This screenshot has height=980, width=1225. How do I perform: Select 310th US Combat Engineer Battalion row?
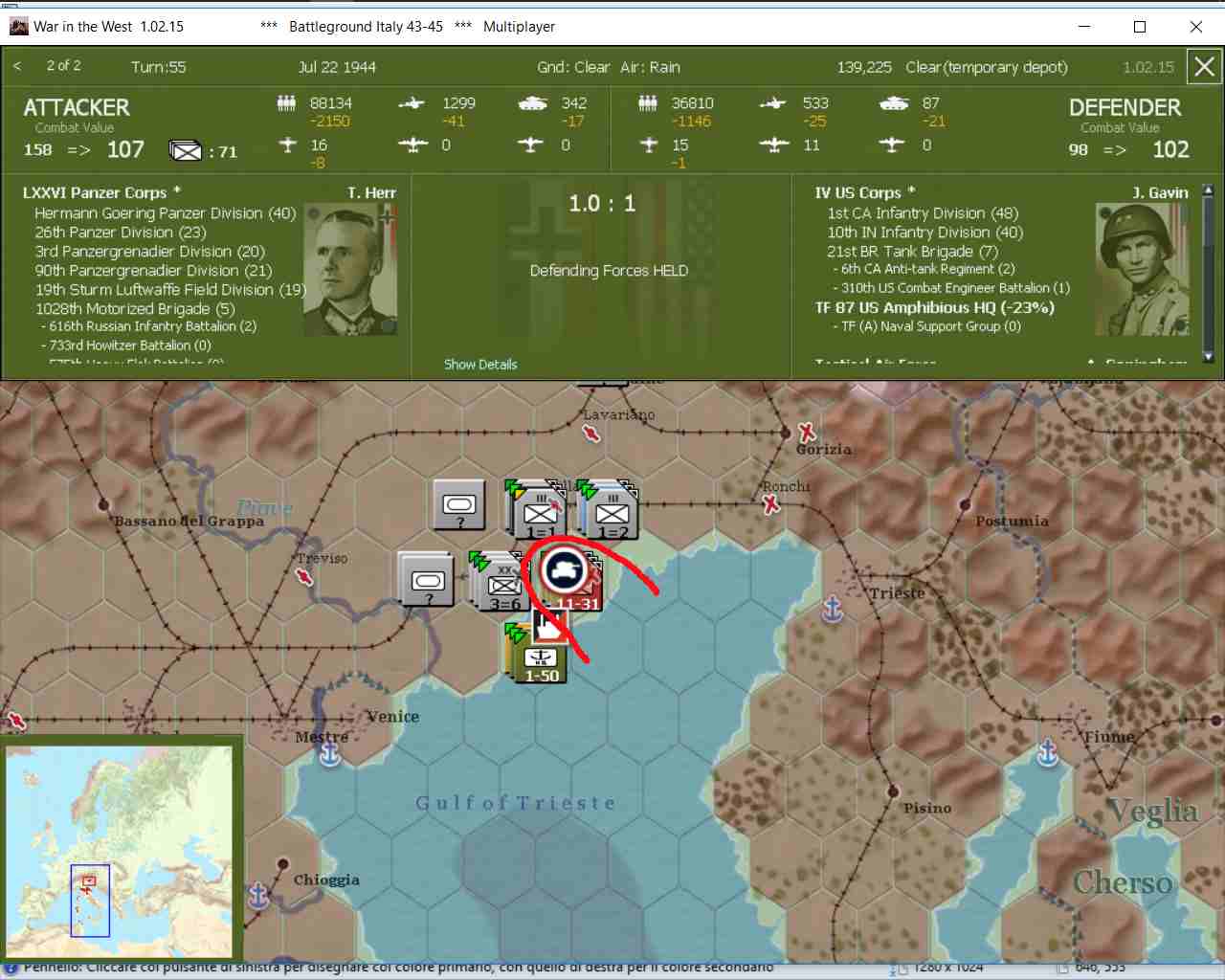(951, 288)
